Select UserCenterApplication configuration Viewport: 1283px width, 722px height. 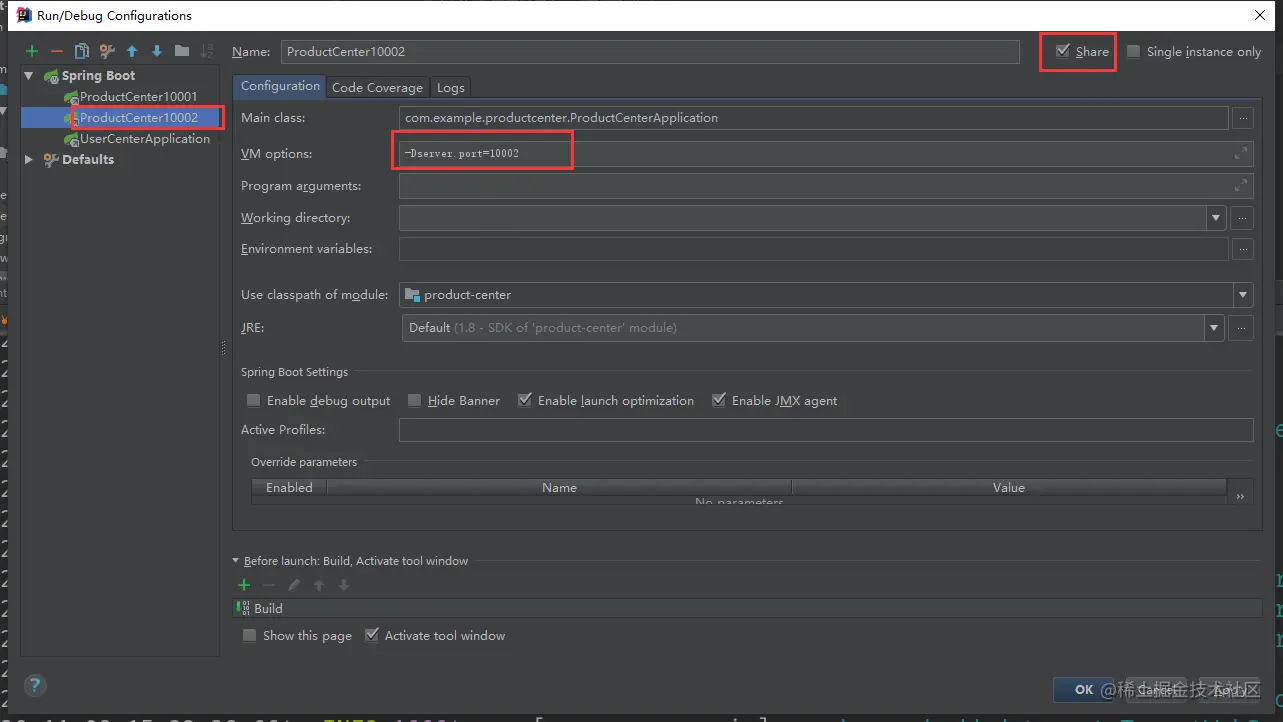(145, 139)
